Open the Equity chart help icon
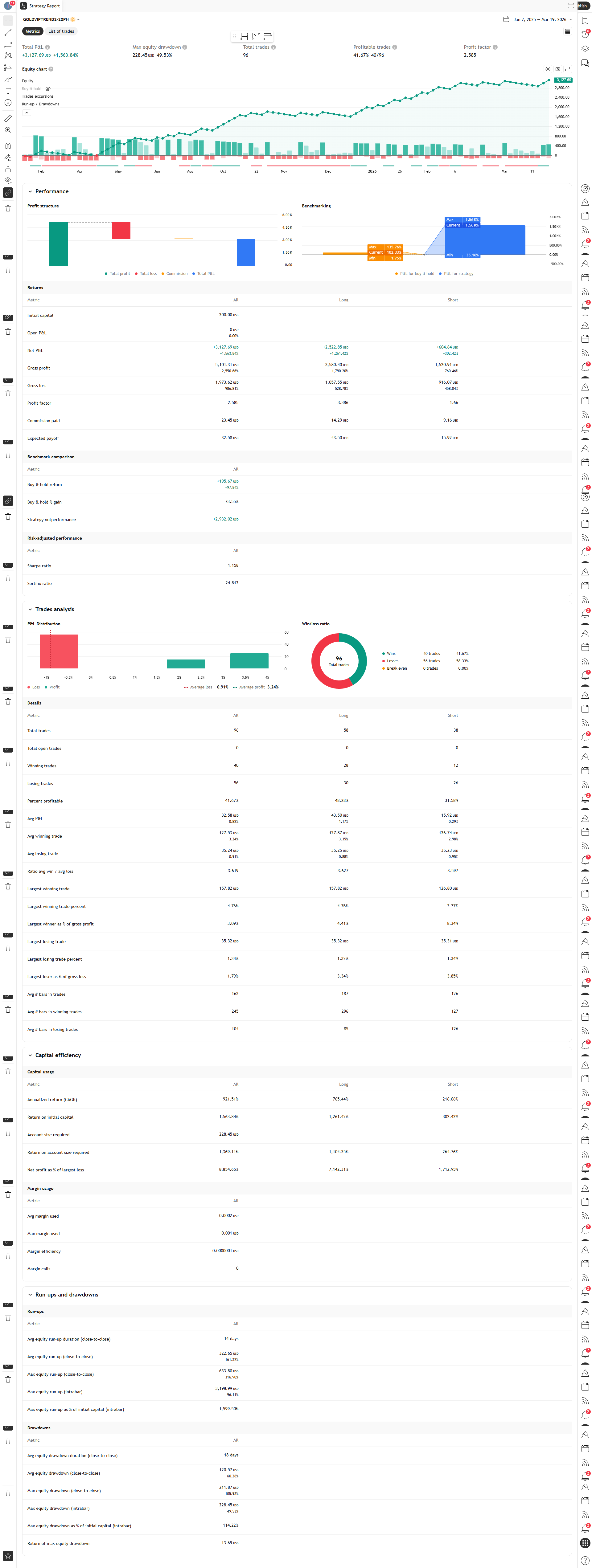This screenshot has width=592, height=1568. pyautogui.click(x=51, y=69)
